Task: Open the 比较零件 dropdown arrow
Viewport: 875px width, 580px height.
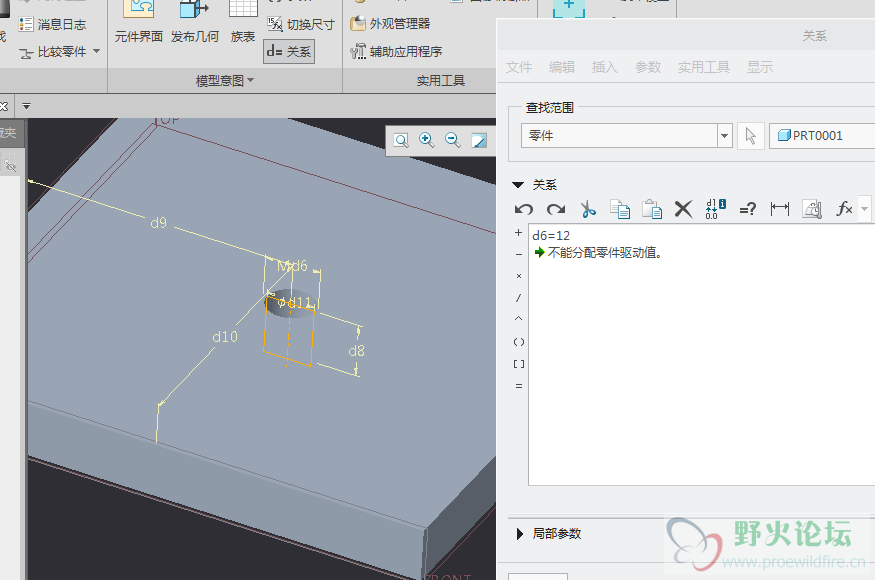Action: (97, 51)
